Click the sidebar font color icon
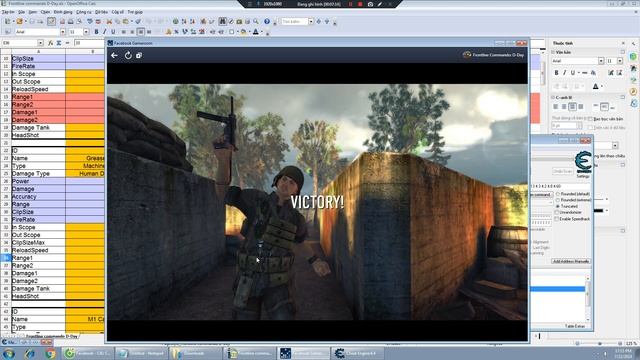Viewport: 640px width, 360px height. [x=596, y=86]
